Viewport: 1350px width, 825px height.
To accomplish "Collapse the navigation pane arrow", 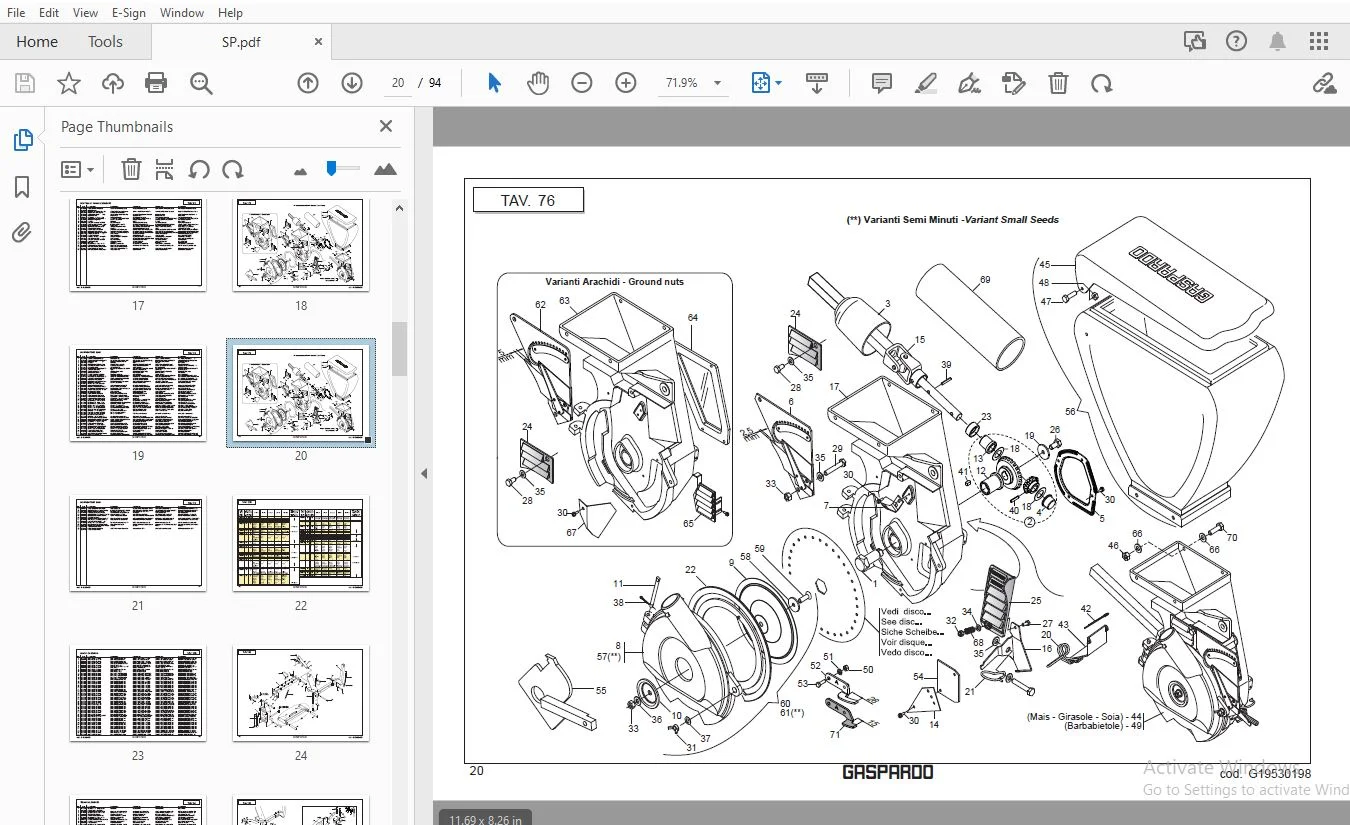I will tap(423, 473).
